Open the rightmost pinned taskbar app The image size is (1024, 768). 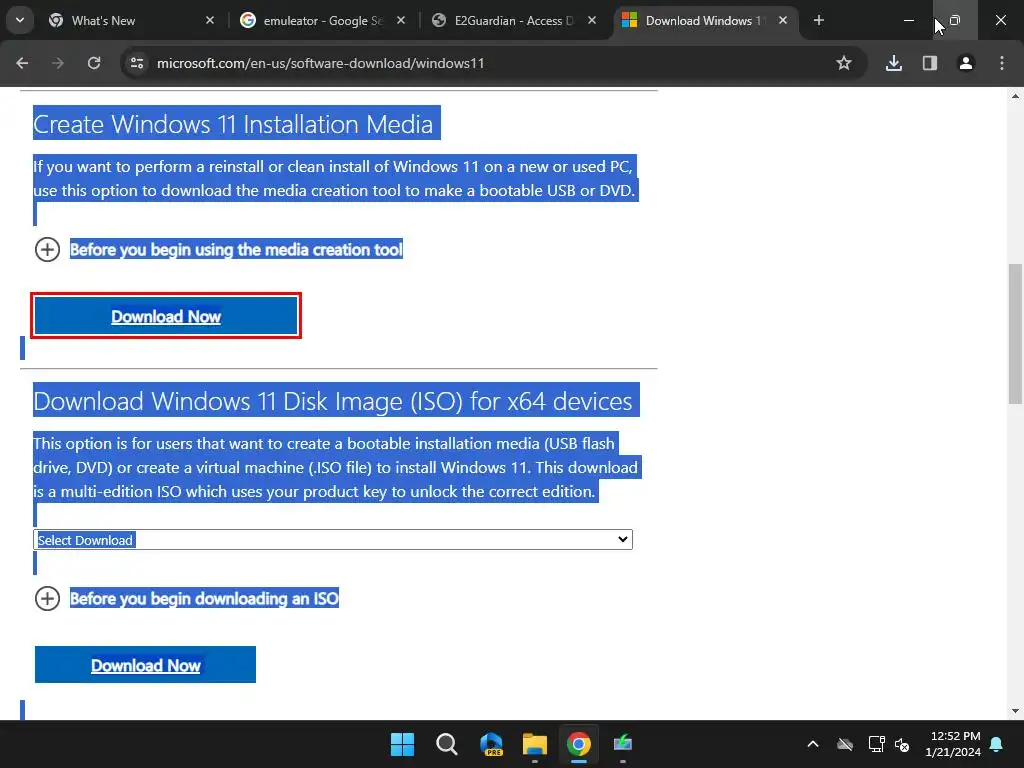[x=623, y=744]
